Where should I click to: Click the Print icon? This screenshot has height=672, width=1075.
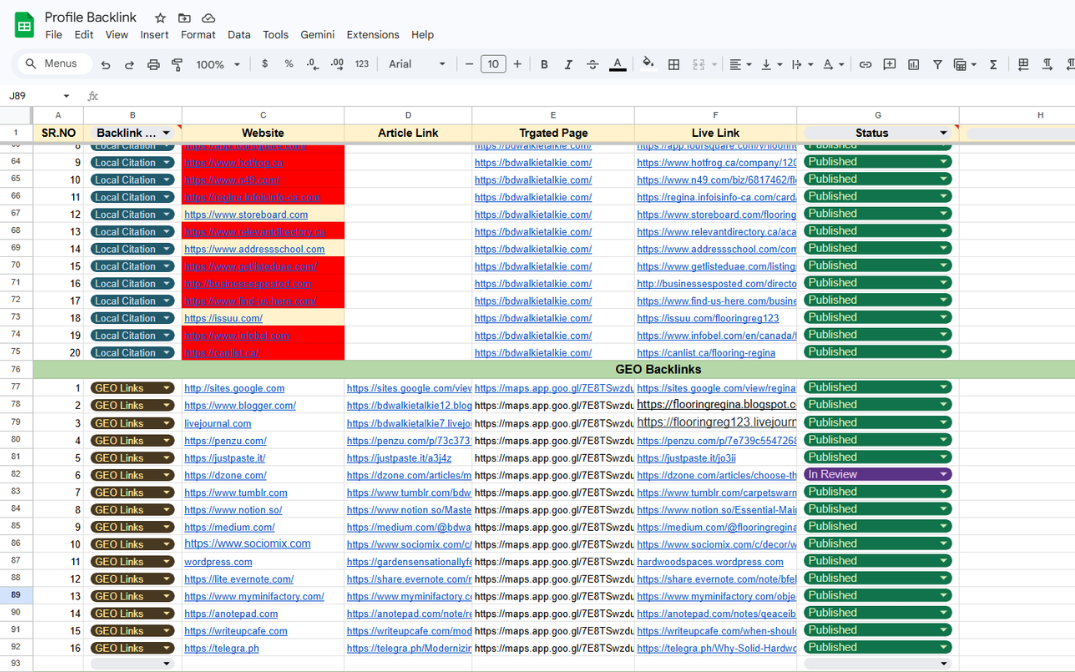click(x=153, y=64)
